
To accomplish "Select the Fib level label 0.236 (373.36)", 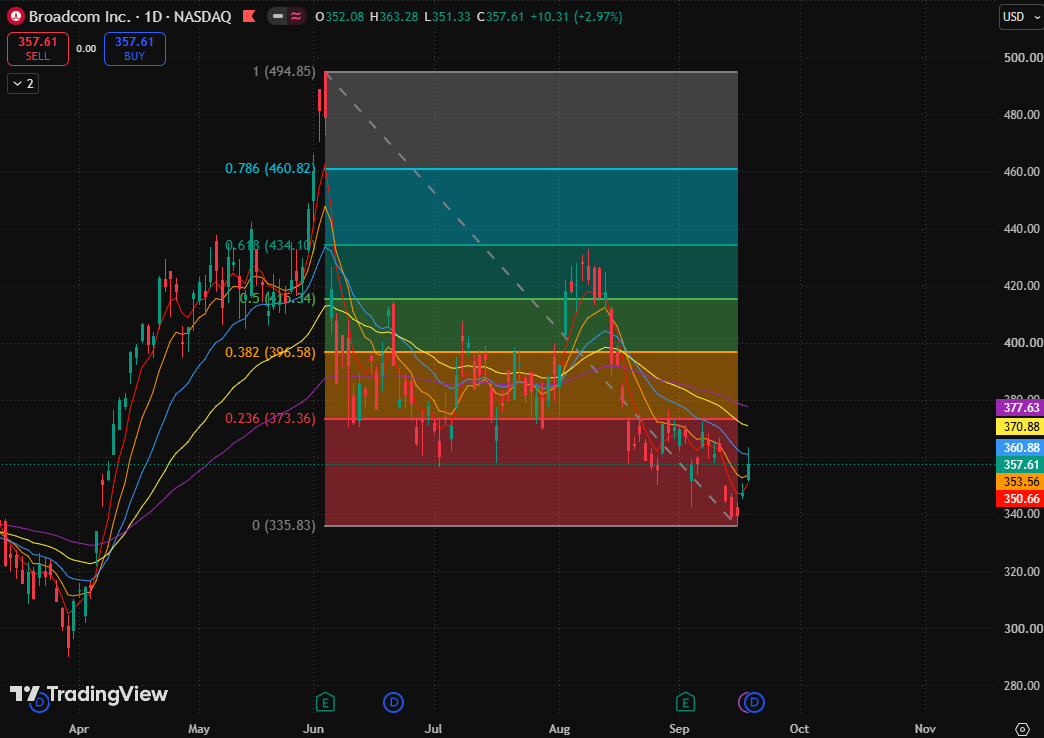I will 270,418.
